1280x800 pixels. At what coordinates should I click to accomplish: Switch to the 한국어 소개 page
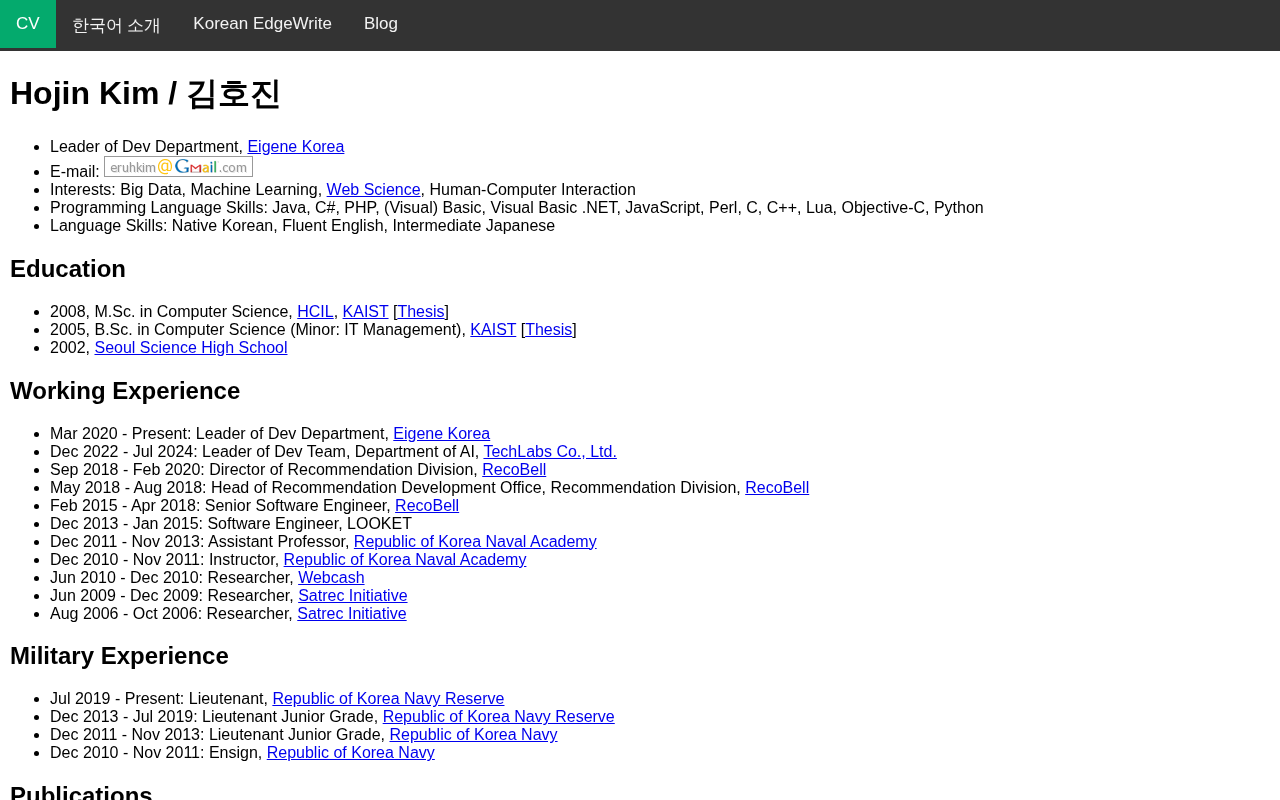116,24
